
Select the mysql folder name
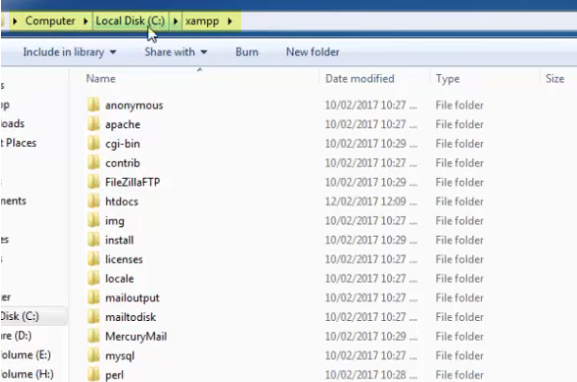120,356
